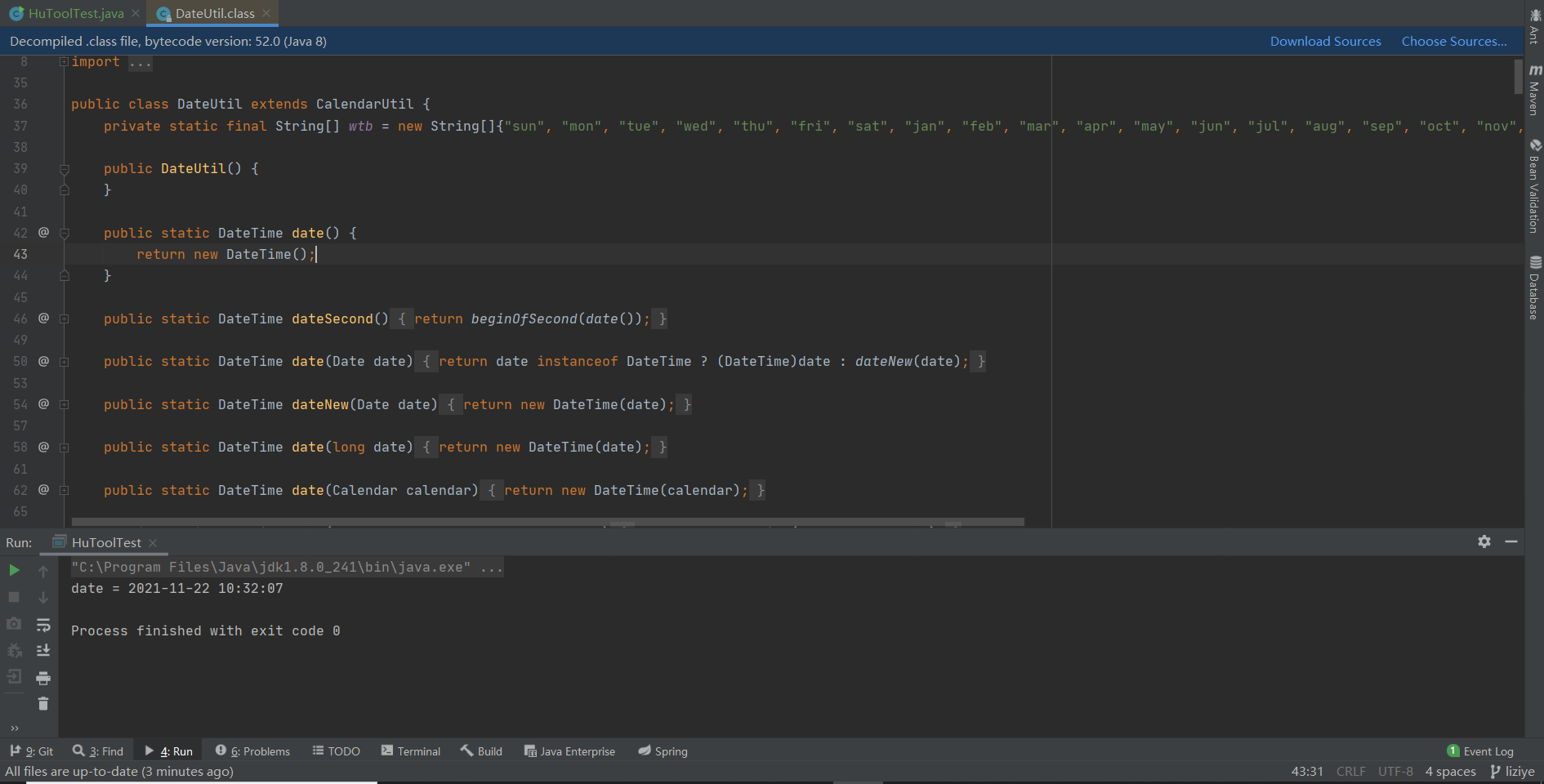
Task: Click gutter @ icon at line 58
Action: (43, 447)
